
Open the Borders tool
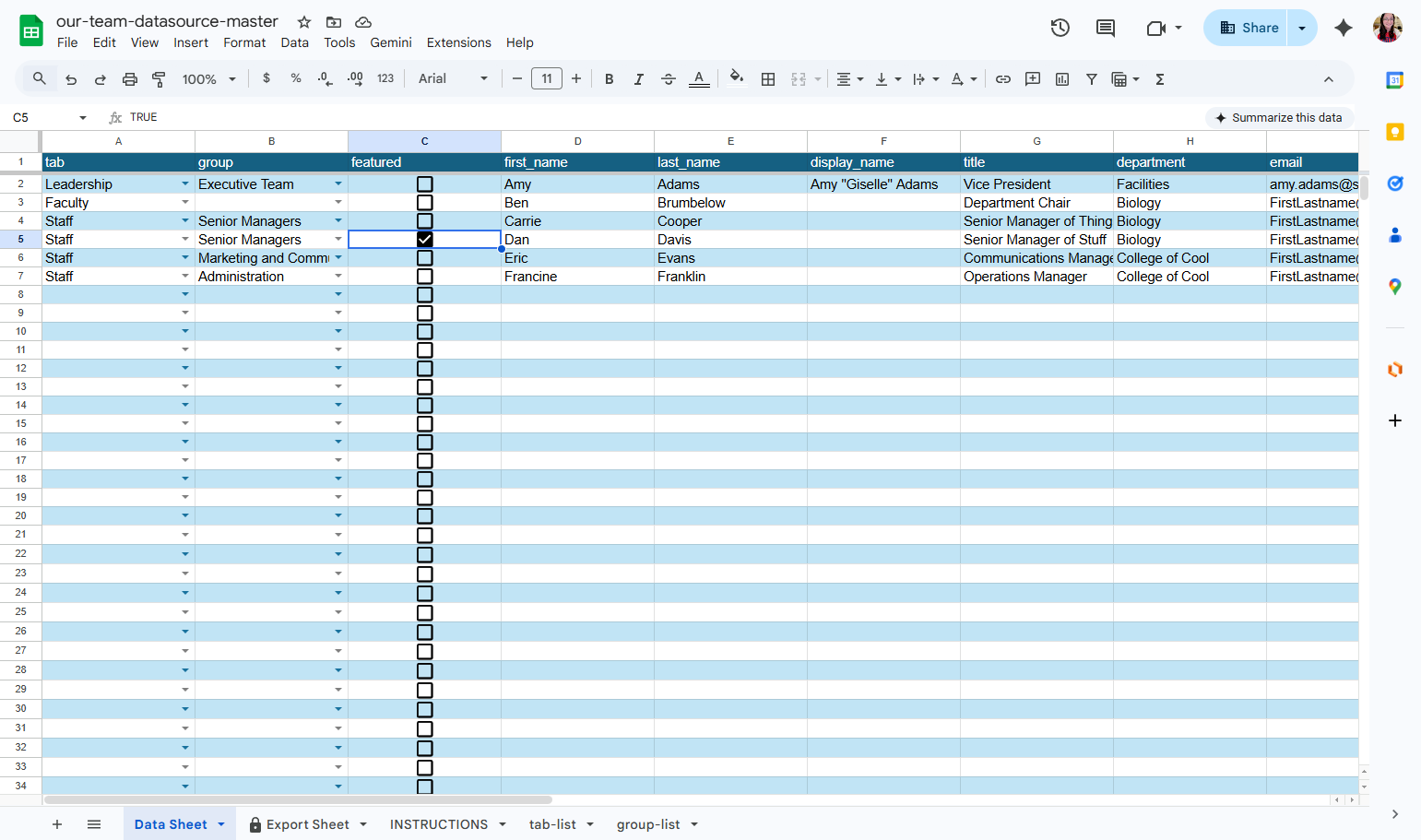click(768, 79)
